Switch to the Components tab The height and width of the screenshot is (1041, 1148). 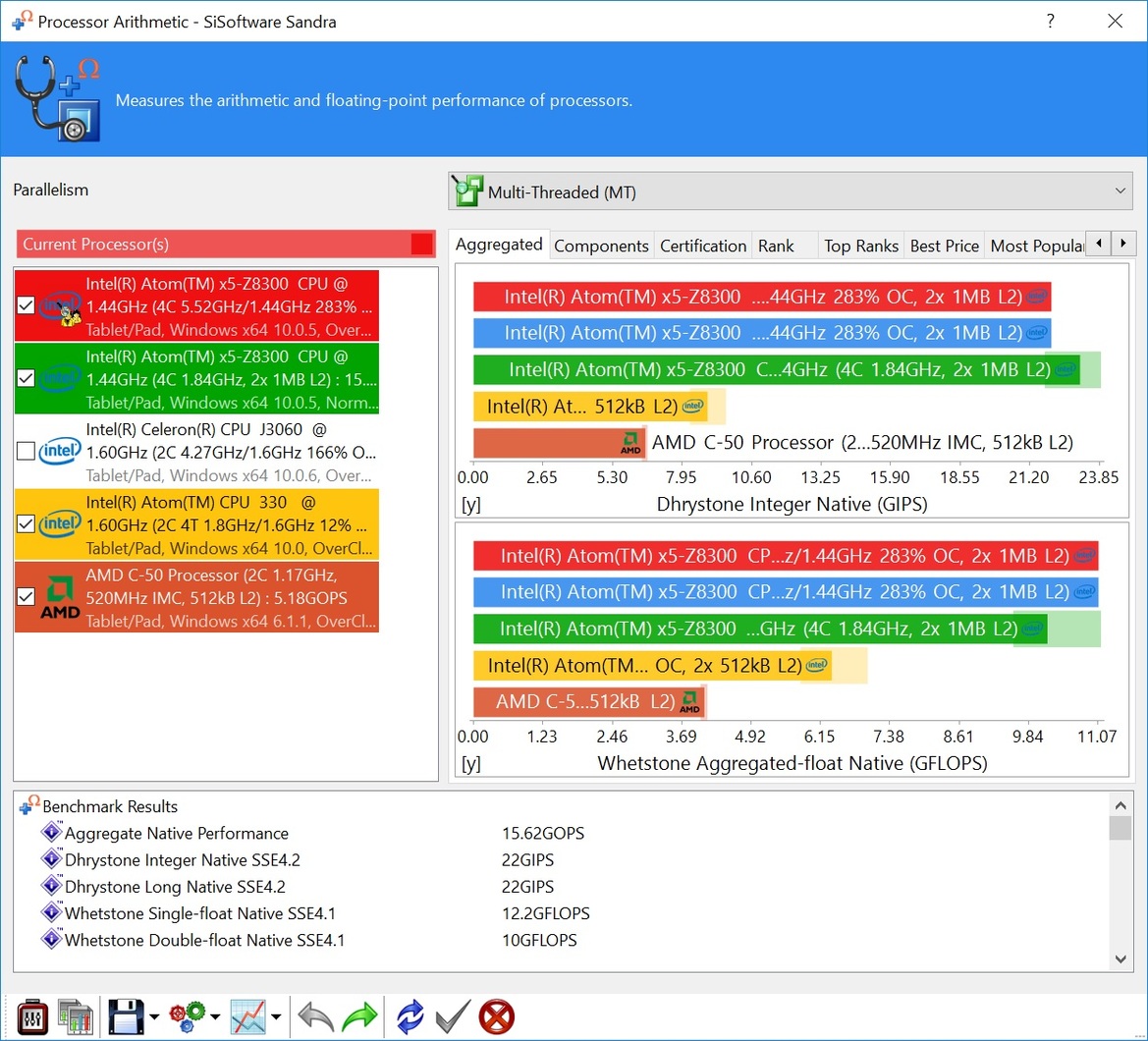coord(601,246)
